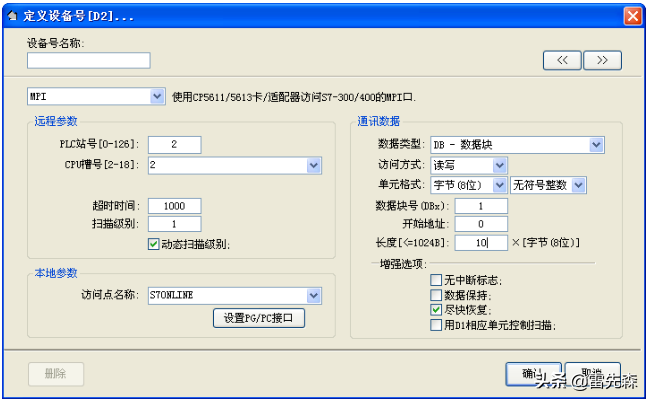Viewport: 649px width, 401px height.
Task: Expand the 访问点名称 S7ONLINE dropdown
Action: click(x=313, y=296)
